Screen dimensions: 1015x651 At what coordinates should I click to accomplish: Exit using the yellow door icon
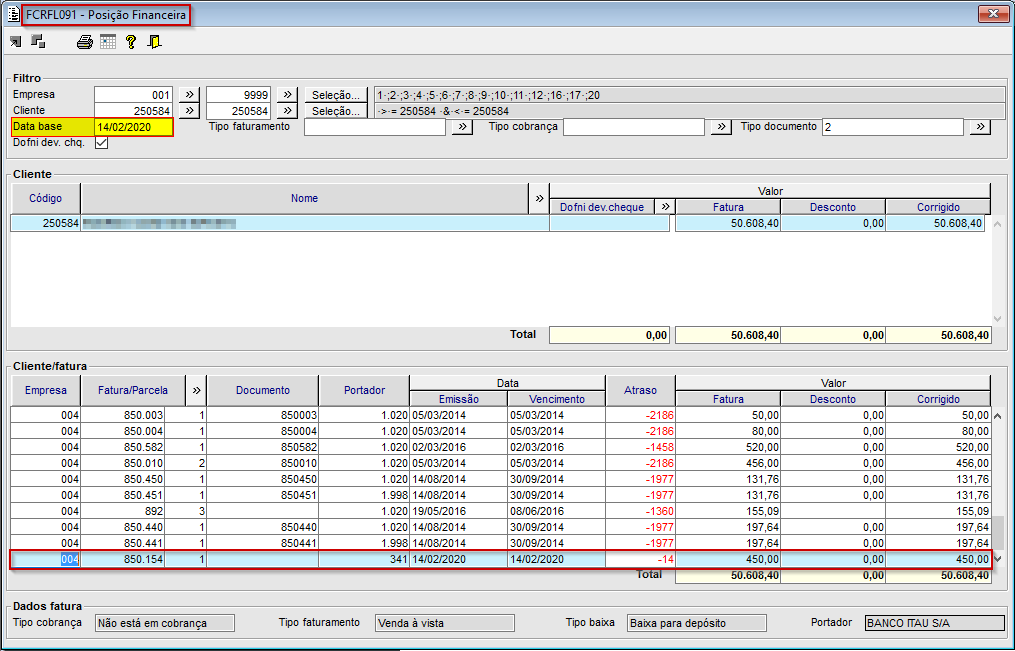(154, 42)
